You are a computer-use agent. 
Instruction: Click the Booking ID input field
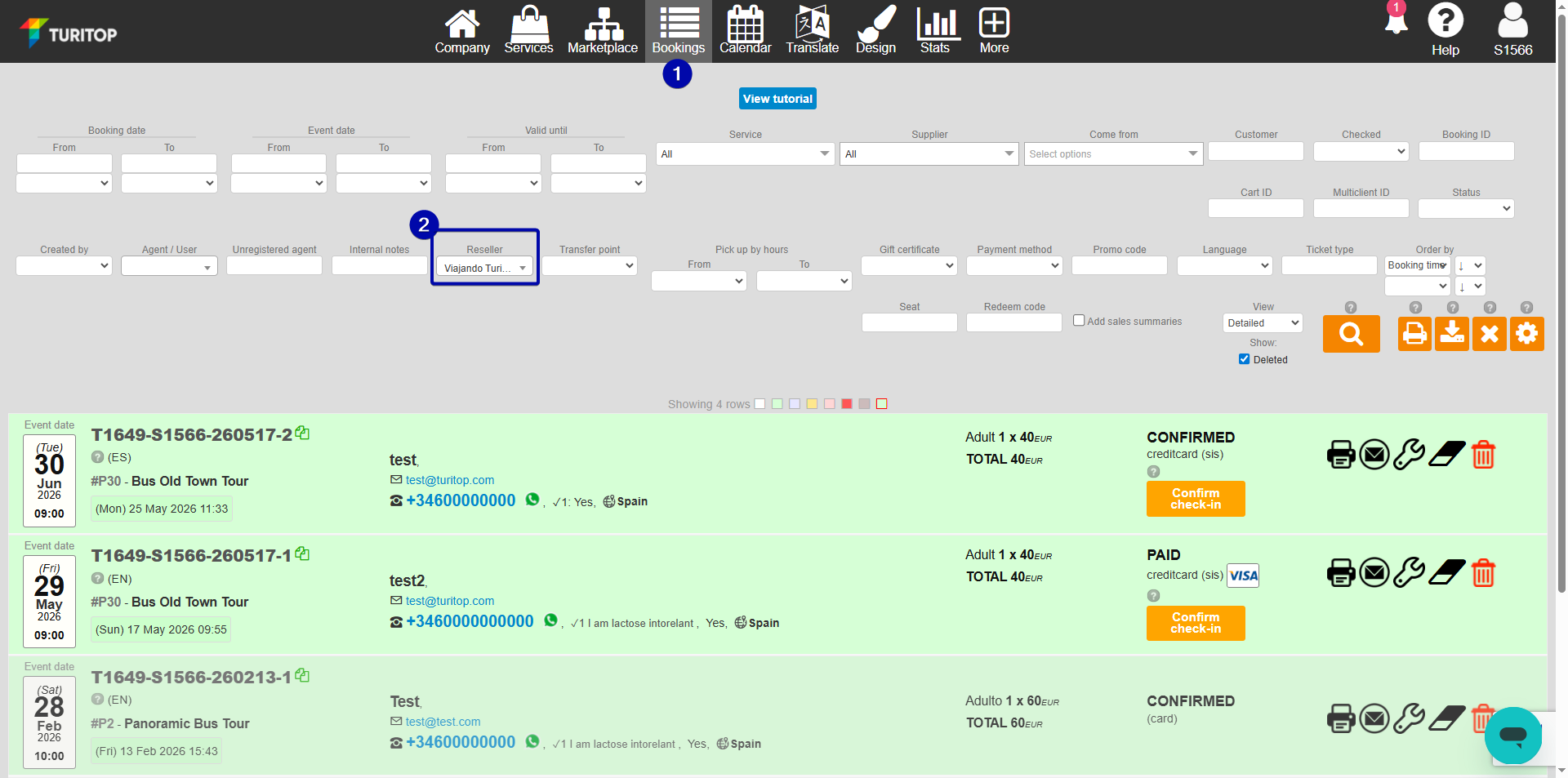coord(1466,151)
